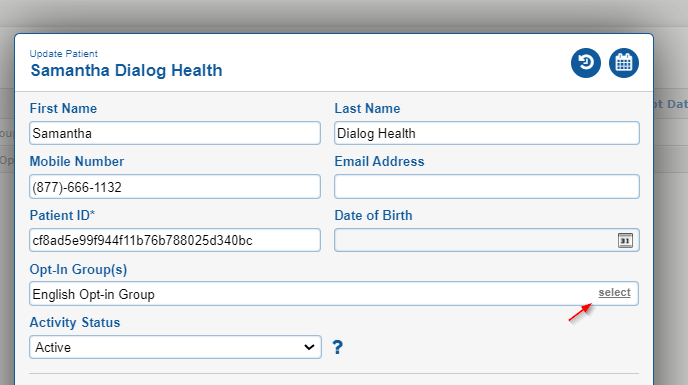This screenshot has height=385, width=688.
Task: Click the Activity Status help question mark
Action: coord(337,347)
